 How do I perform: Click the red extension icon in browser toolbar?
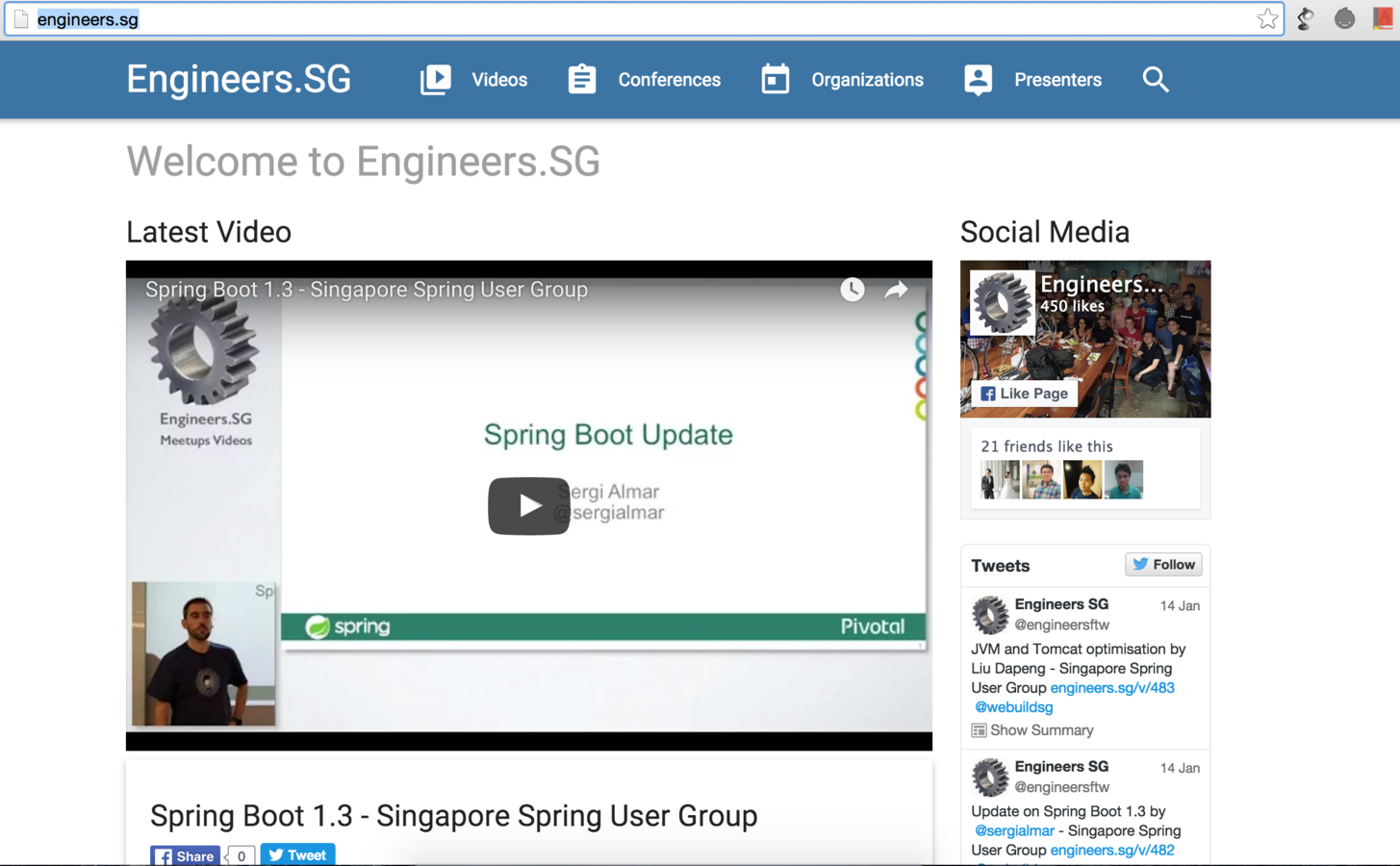[x=1383, y=19]
